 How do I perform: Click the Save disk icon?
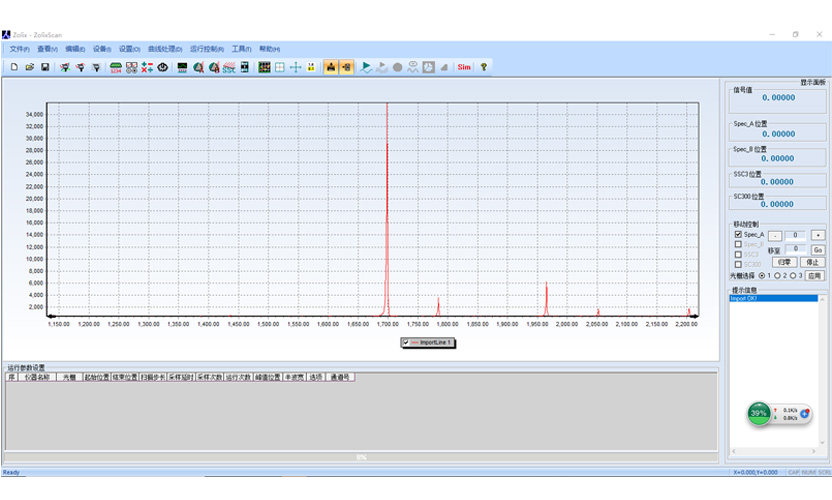(x=46, y=67)
